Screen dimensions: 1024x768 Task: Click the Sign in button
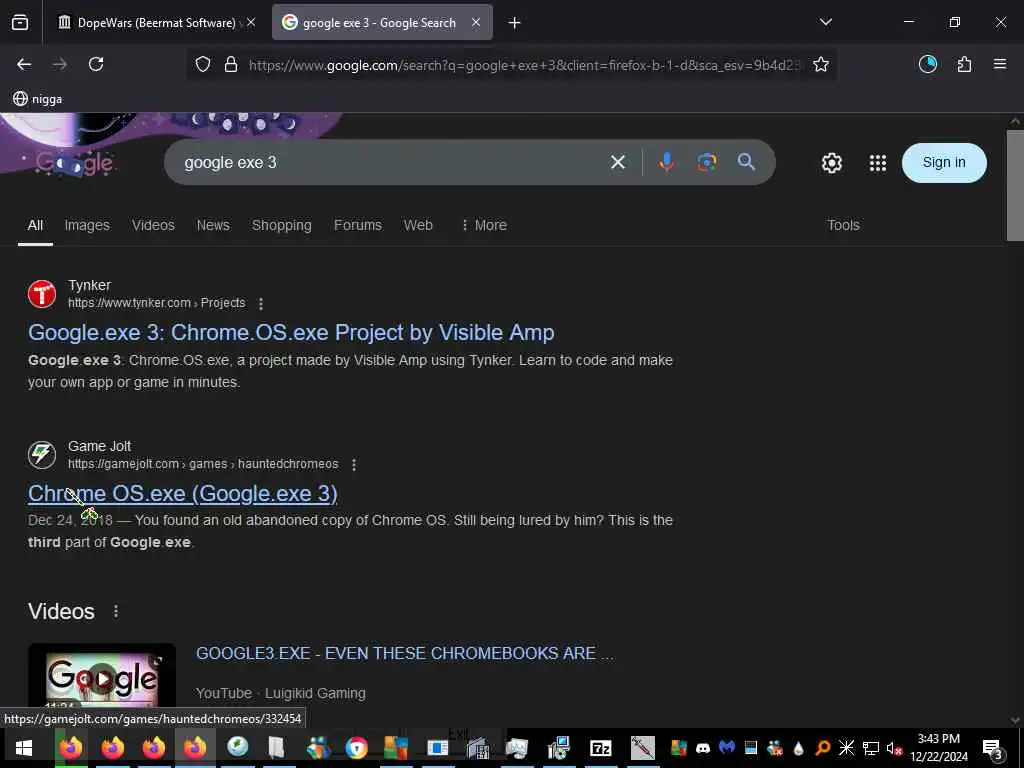click(944, 163)
